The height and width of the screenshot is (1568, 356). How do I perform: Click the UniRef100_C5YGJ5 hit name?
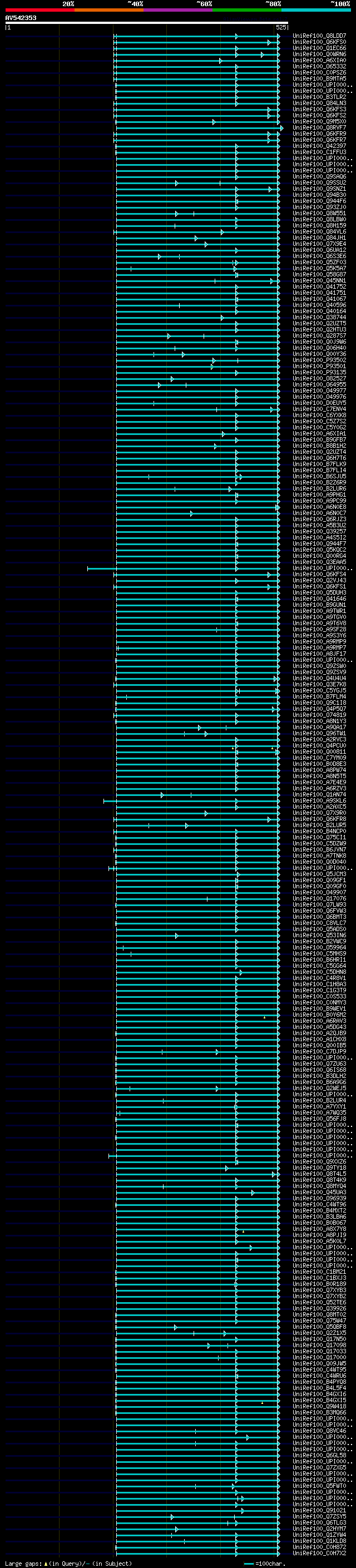coord(319,690)
